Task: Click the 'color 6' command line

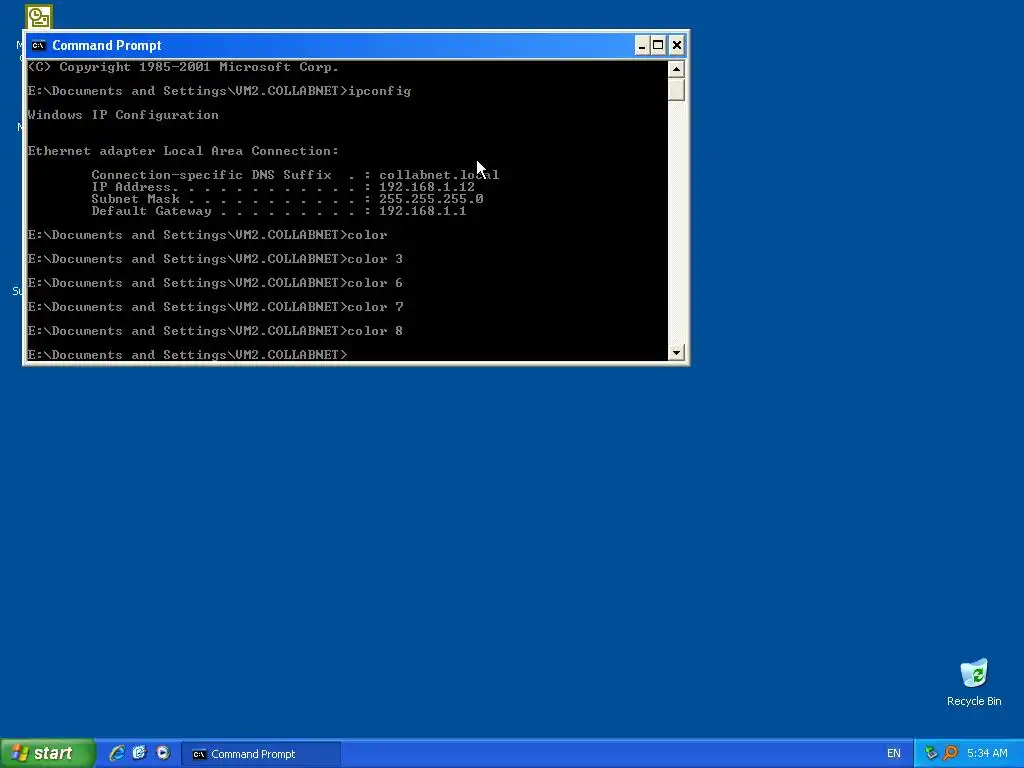Action: click(216, 283)
